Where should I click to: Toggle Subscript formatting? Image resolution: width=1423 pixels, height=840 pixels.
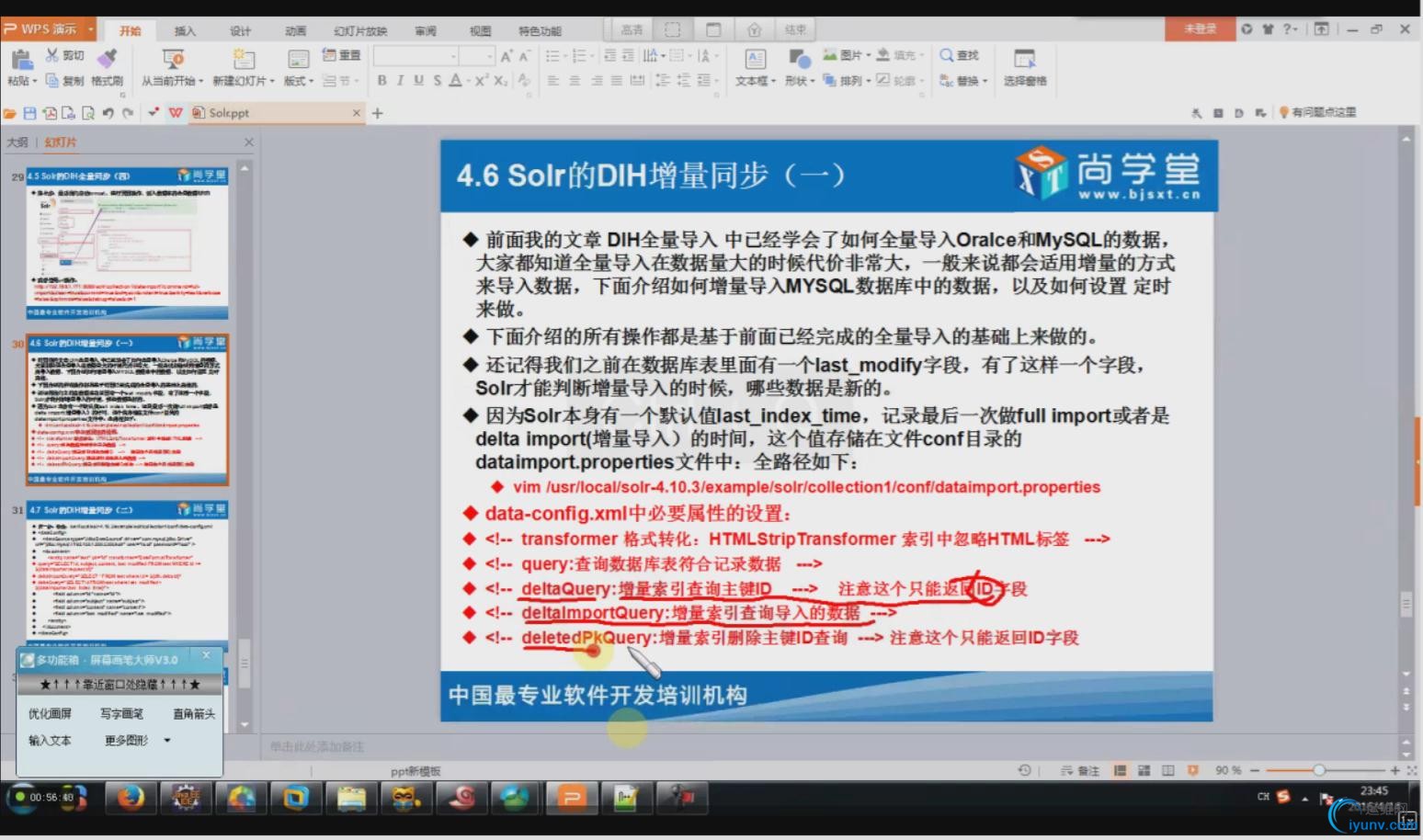500,81
